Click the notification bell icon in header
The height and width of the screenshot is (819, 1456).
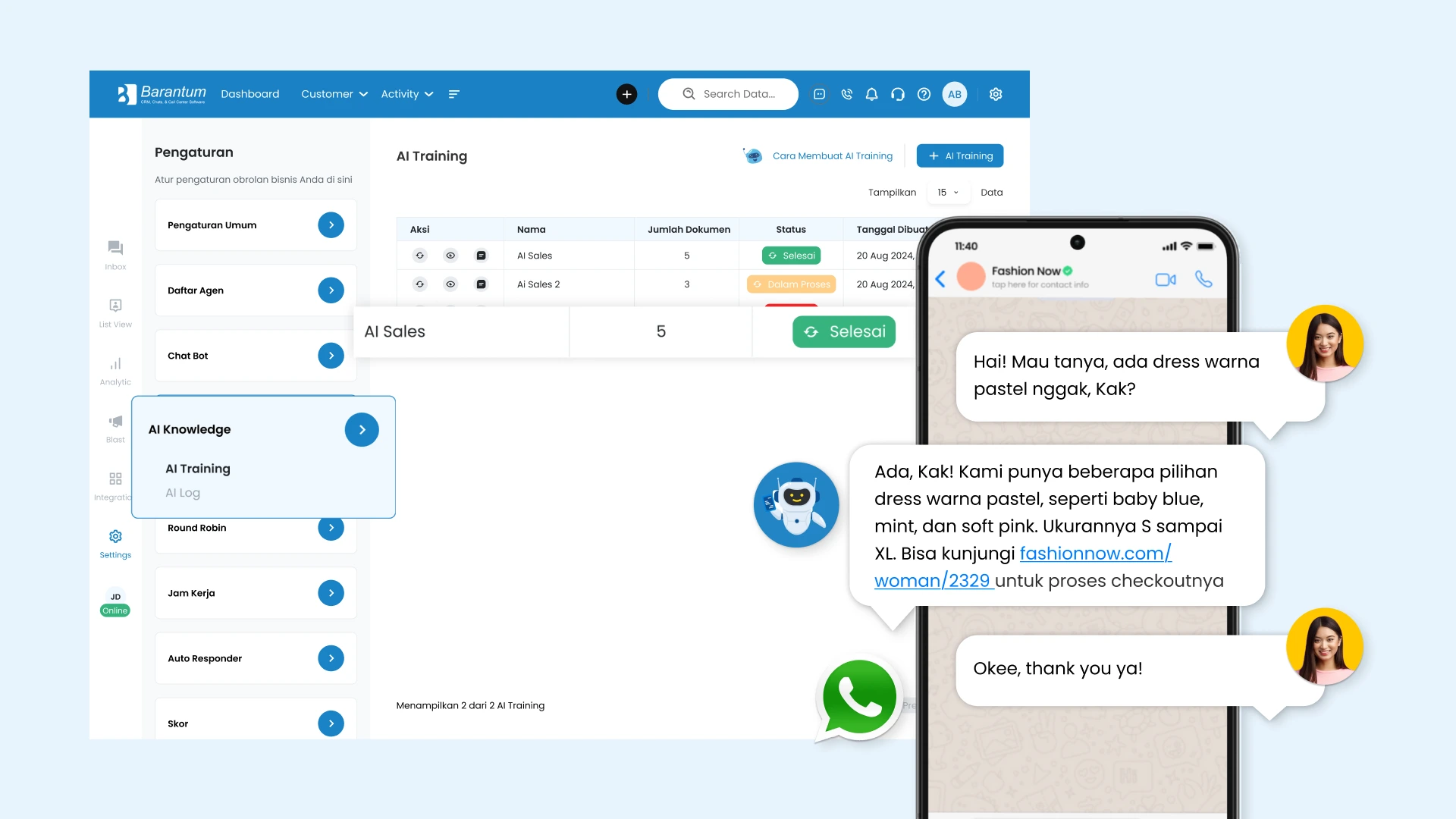(x=870, y=94)
